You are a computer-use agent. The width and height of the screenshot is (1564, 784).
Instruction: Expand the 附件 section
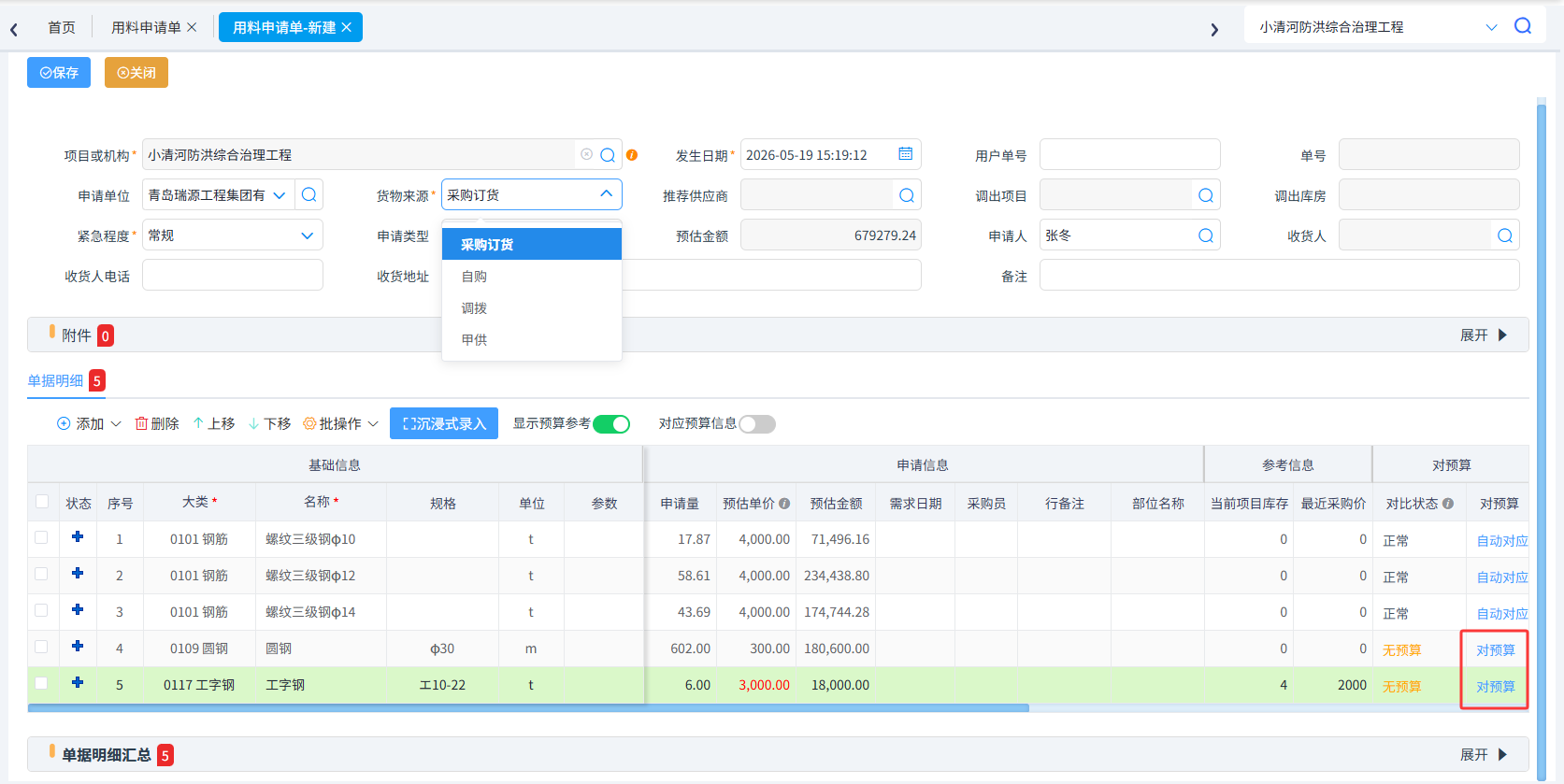pos(1485,335)
